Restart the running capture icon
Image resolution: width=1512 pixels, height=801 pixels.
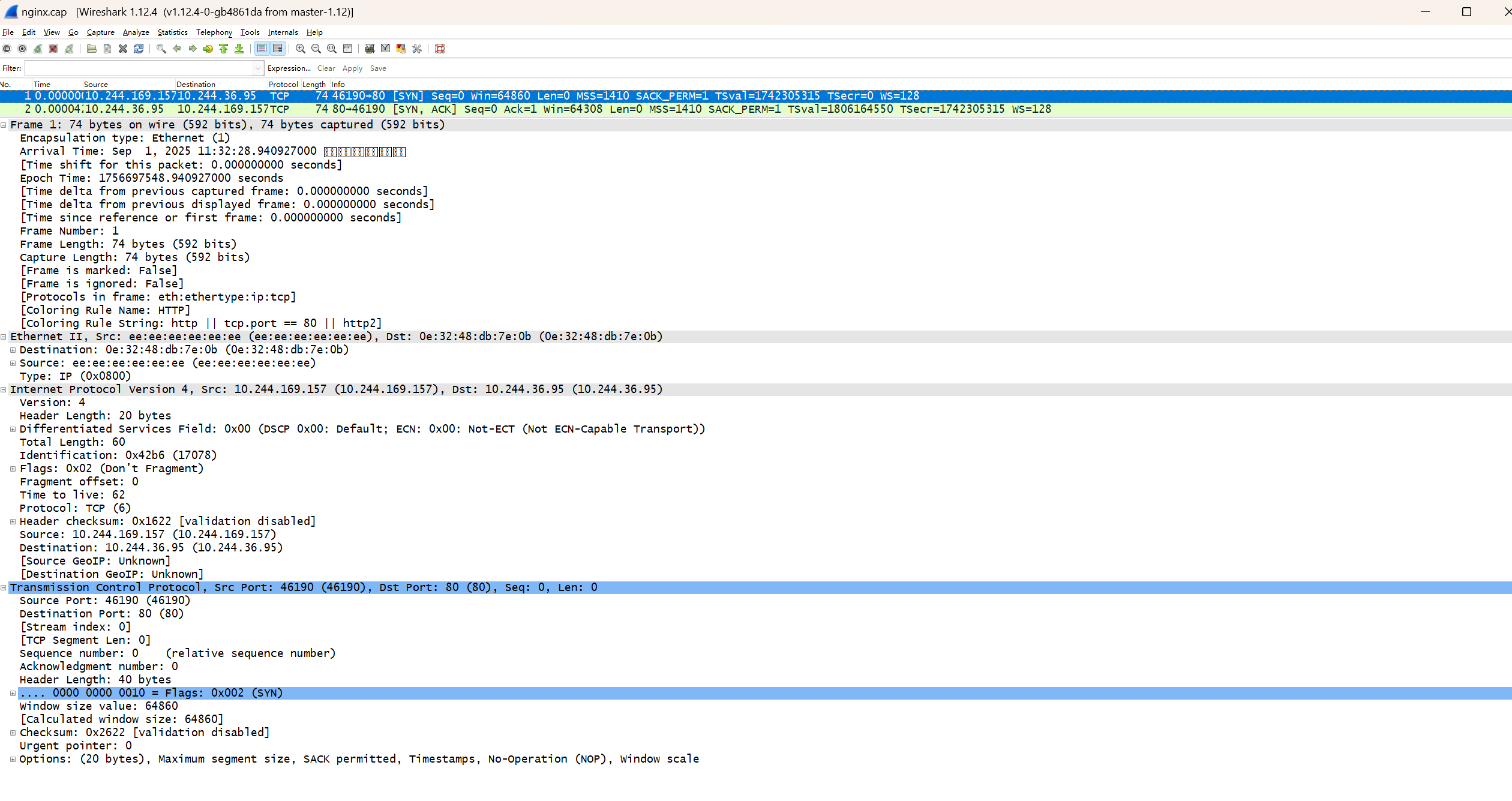click(69, 49)
